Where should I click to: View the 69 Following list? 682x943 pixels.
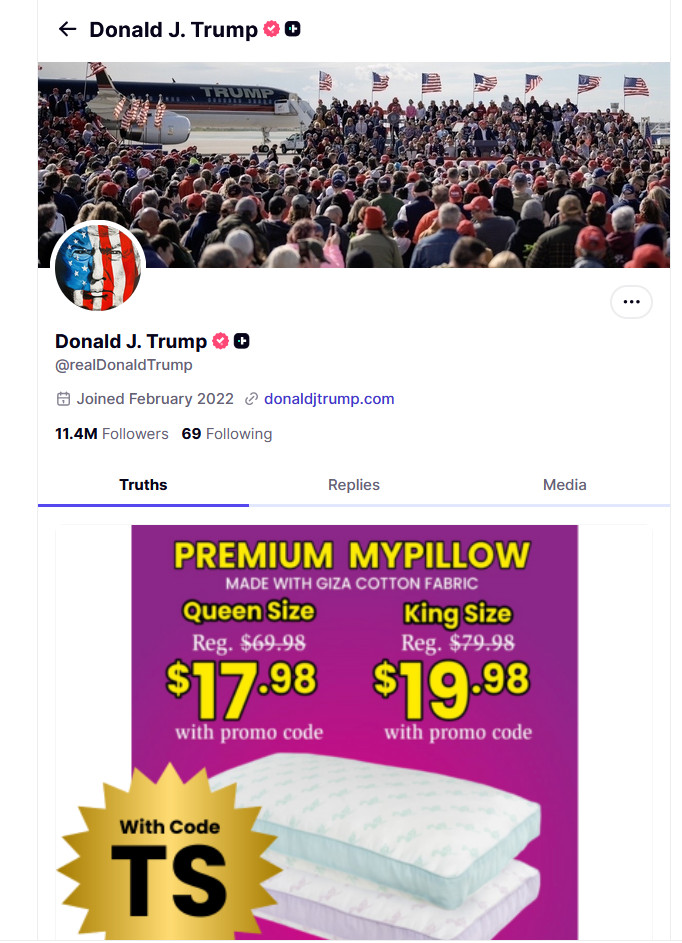coord(227,434)
